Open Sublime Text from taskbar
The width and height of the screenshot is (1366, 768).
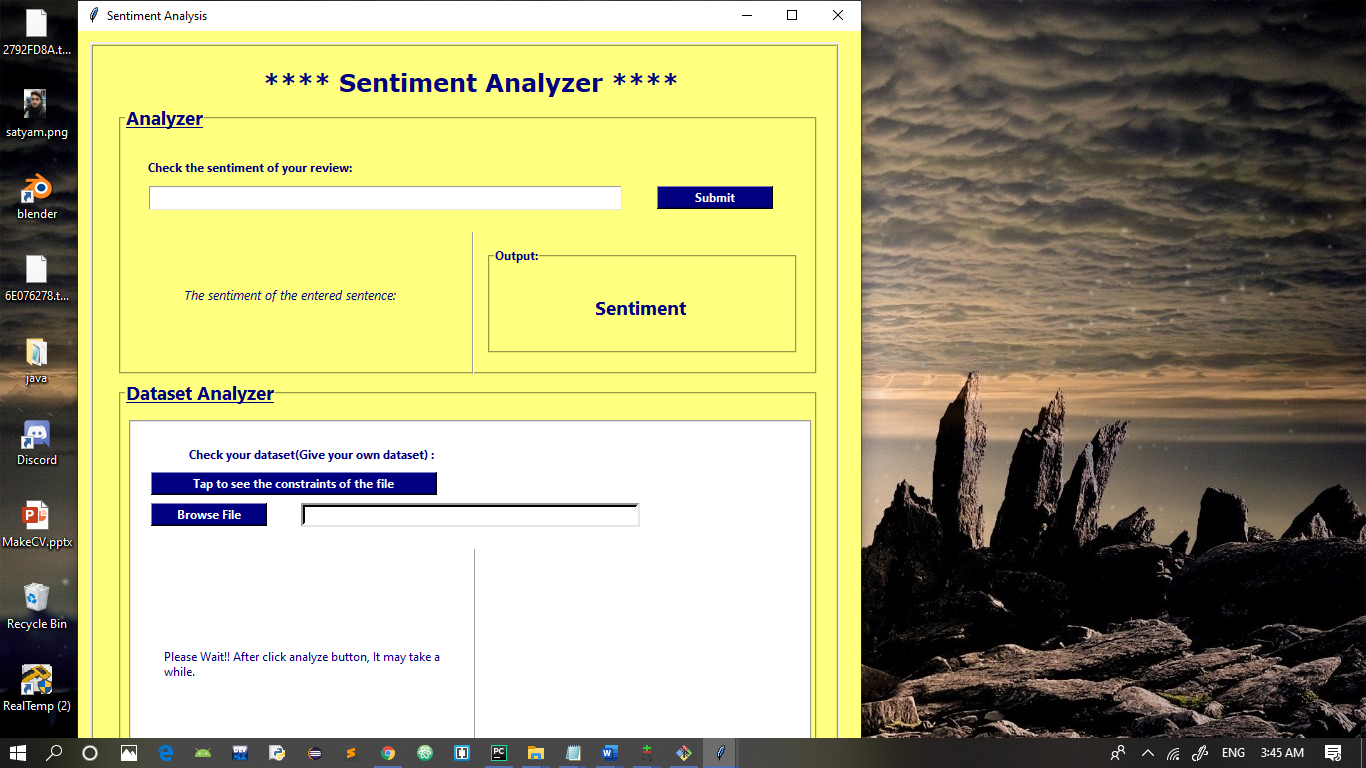click(351, 753)
